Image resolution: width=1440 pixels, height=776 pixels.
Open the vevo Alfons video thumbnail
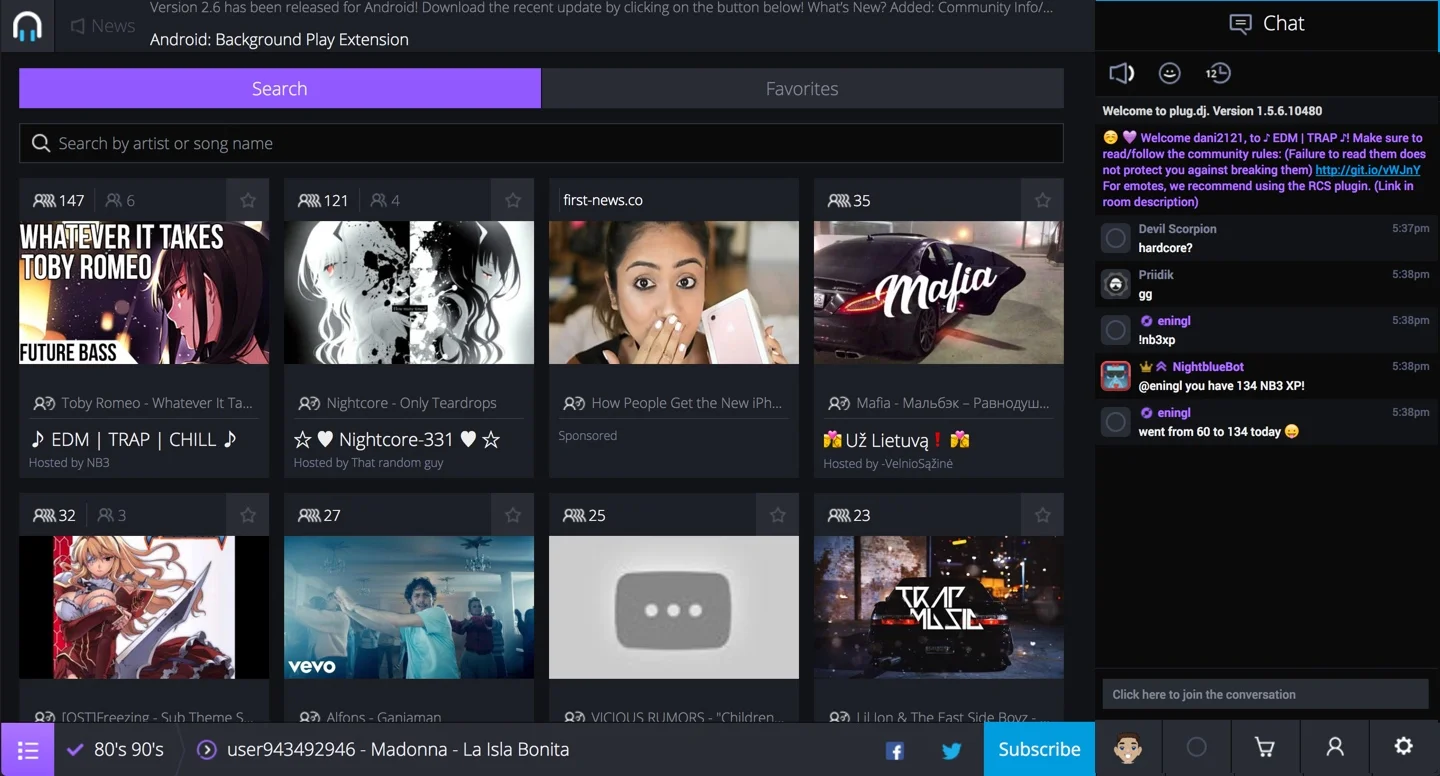tap(409, 607)
